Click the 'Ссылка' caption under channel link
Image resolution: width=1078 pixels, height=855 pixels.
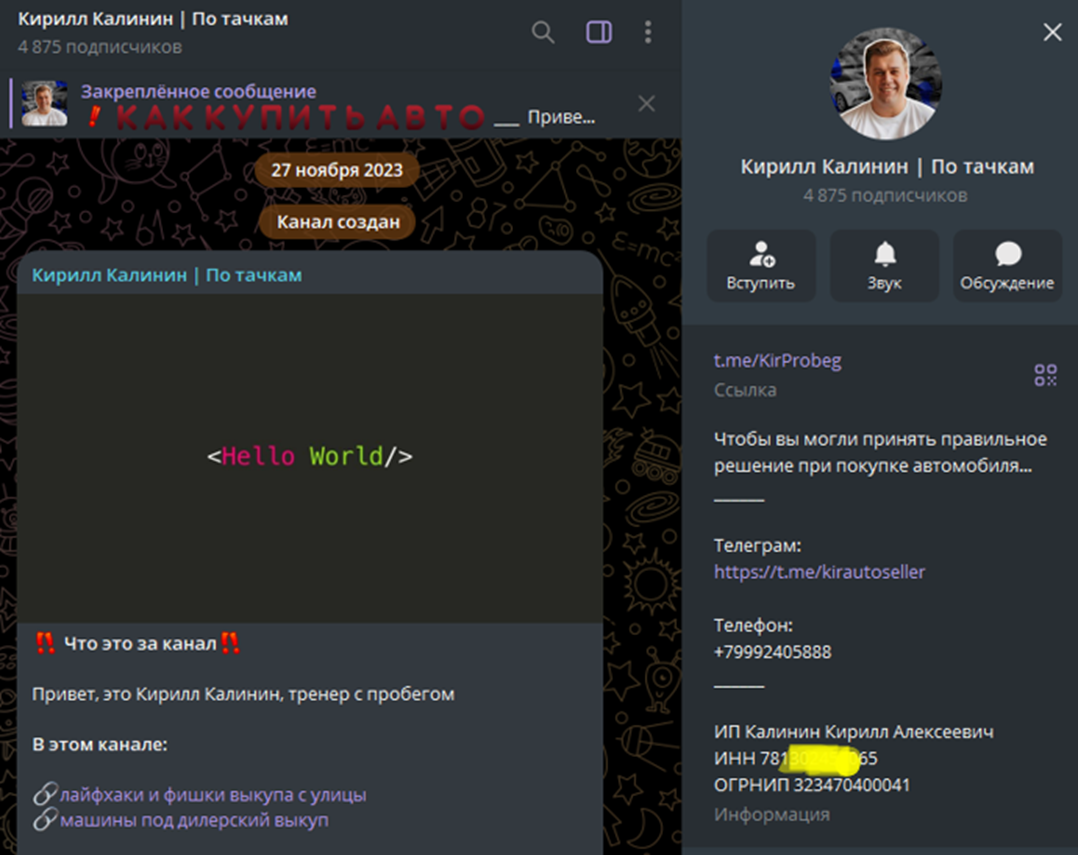click(745, 390)
